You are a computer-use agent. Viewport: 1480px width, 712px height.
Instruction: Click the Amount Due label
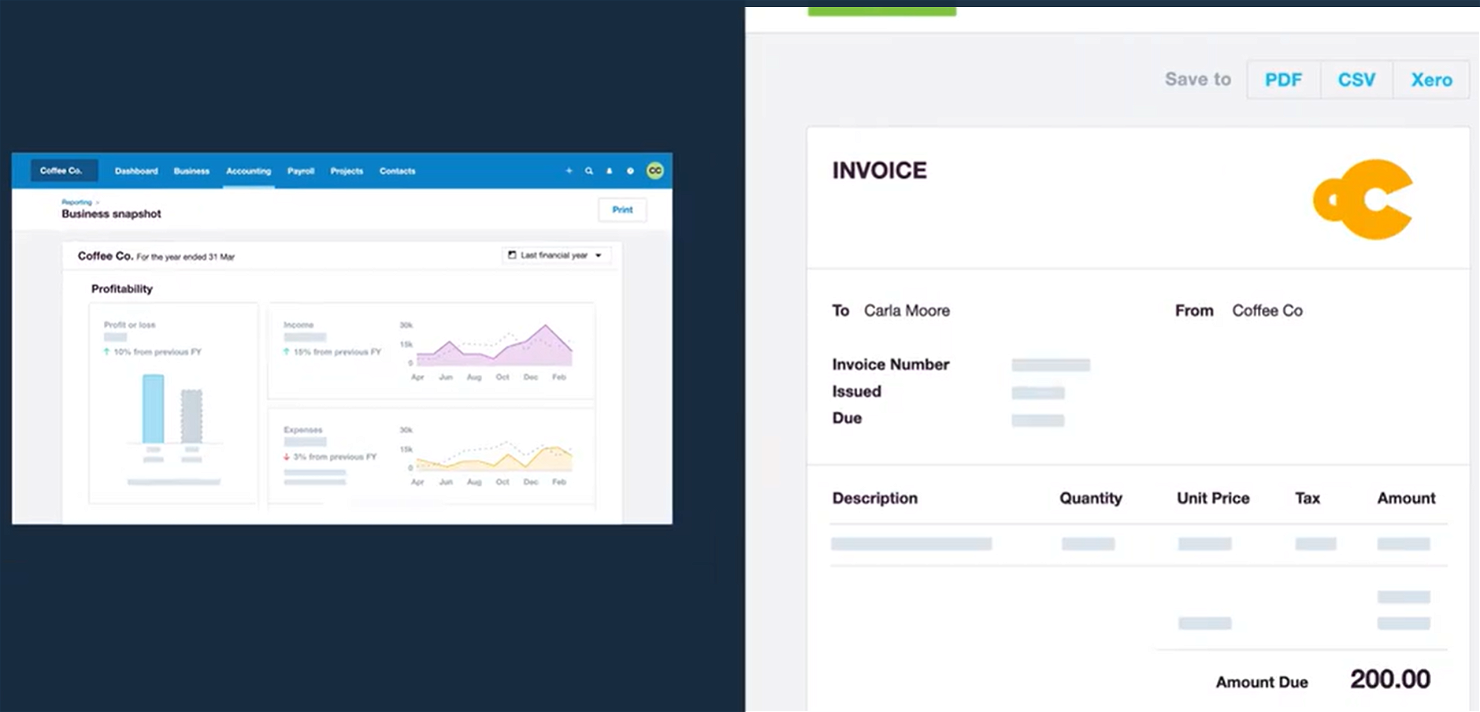point(1262,682)
